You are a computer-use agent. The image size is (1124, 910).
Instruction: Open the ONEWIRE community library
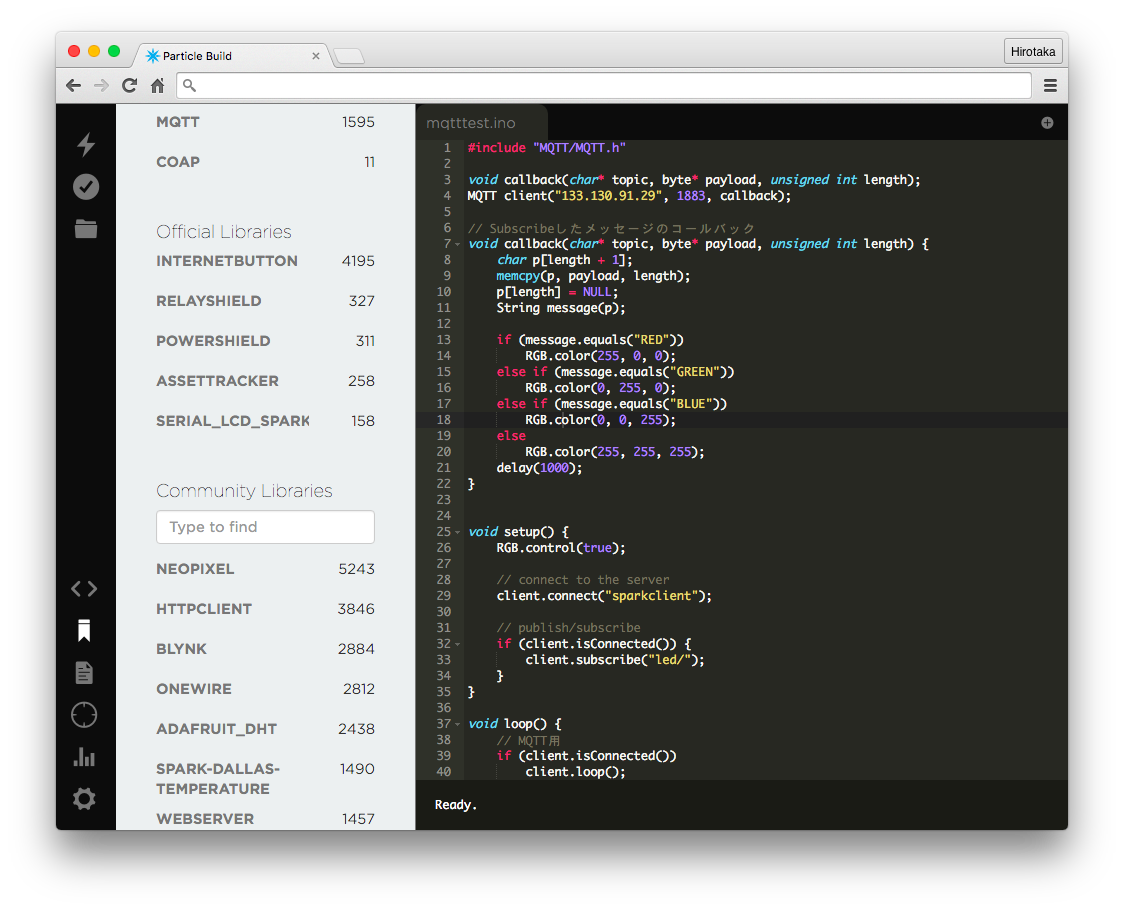pyautogui.click(x=265, y=689)
